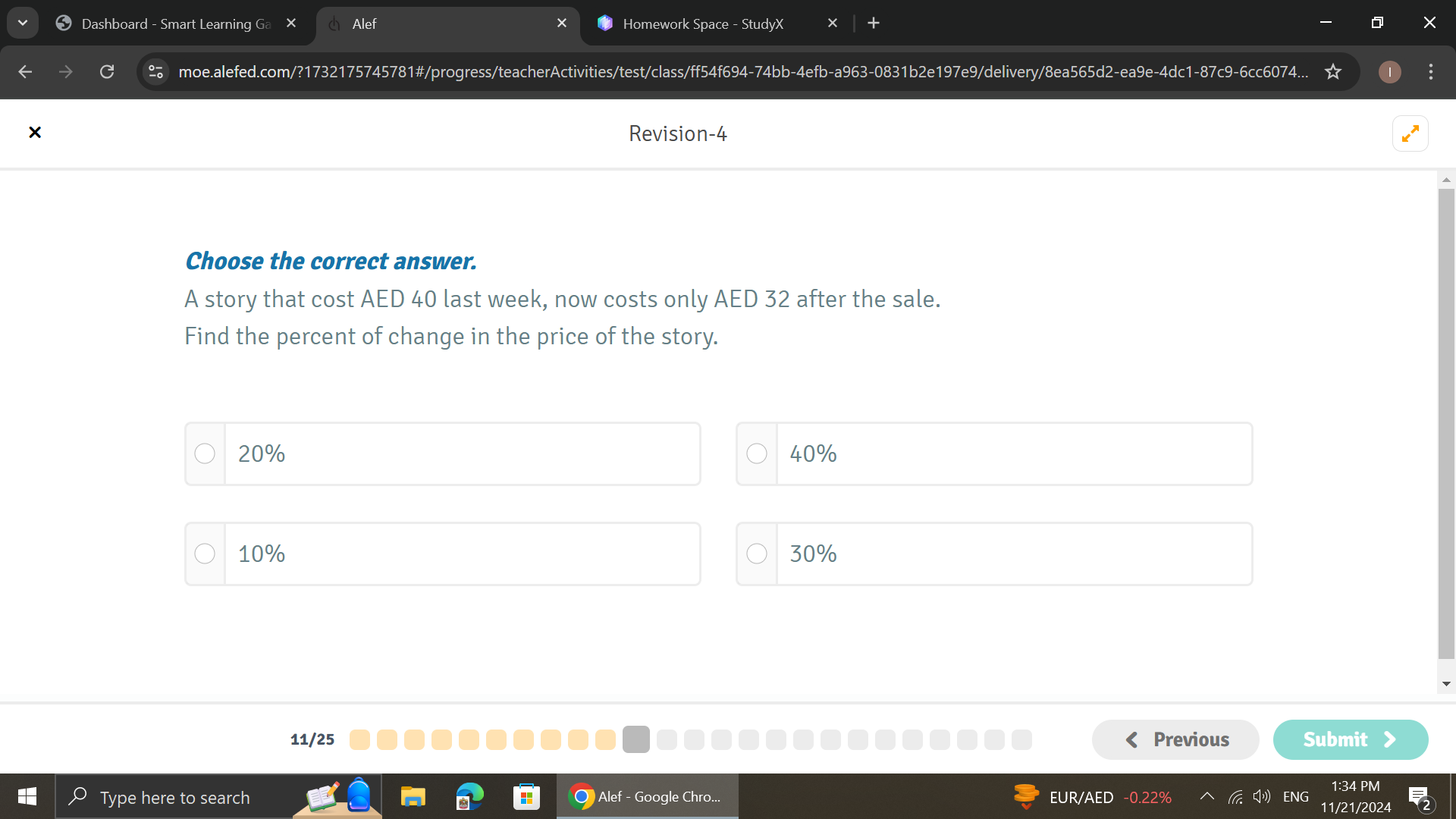Close the Revision-4 test with X icon

point(35,133)
